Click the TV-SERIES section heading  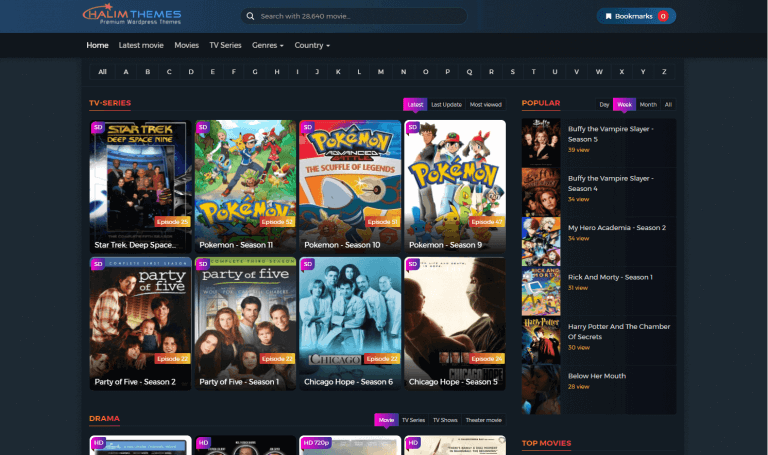[x=110, y=103]
